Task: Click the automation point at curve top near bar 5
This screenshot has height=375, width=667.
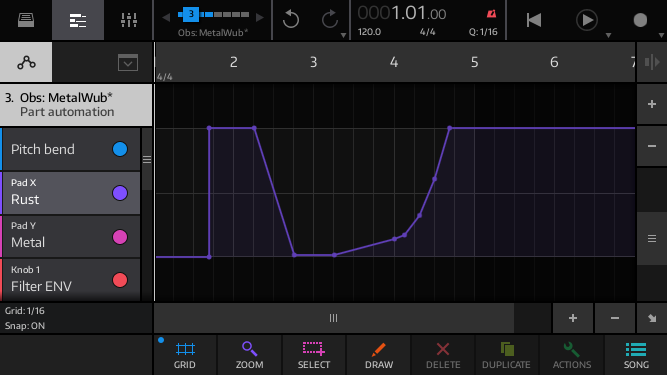Action: click(x=450, y=128)
